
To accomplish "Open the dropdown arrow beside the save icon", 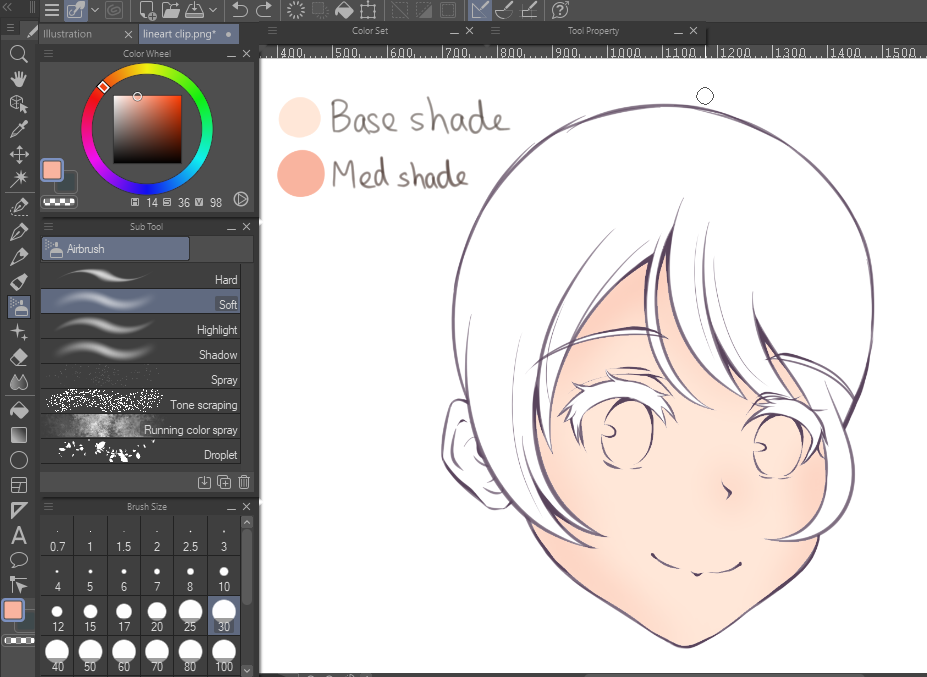I will pyautogui.click(x=214, y=11).
